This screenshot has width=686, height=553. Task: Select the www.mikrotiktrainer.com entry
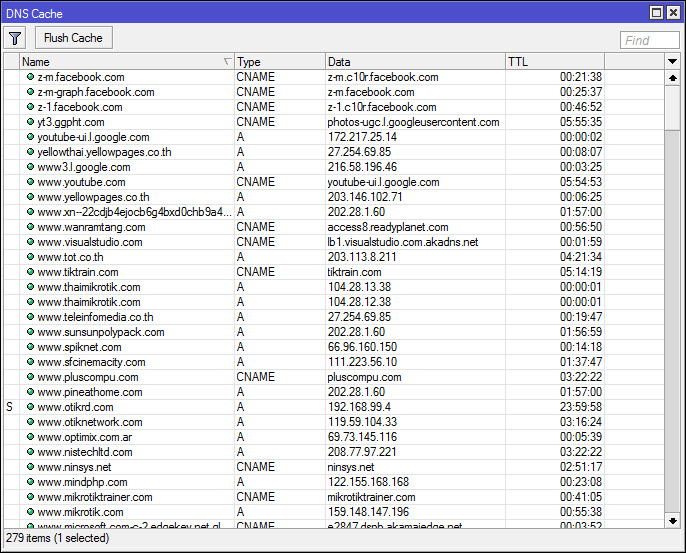[x=95, y=497]
